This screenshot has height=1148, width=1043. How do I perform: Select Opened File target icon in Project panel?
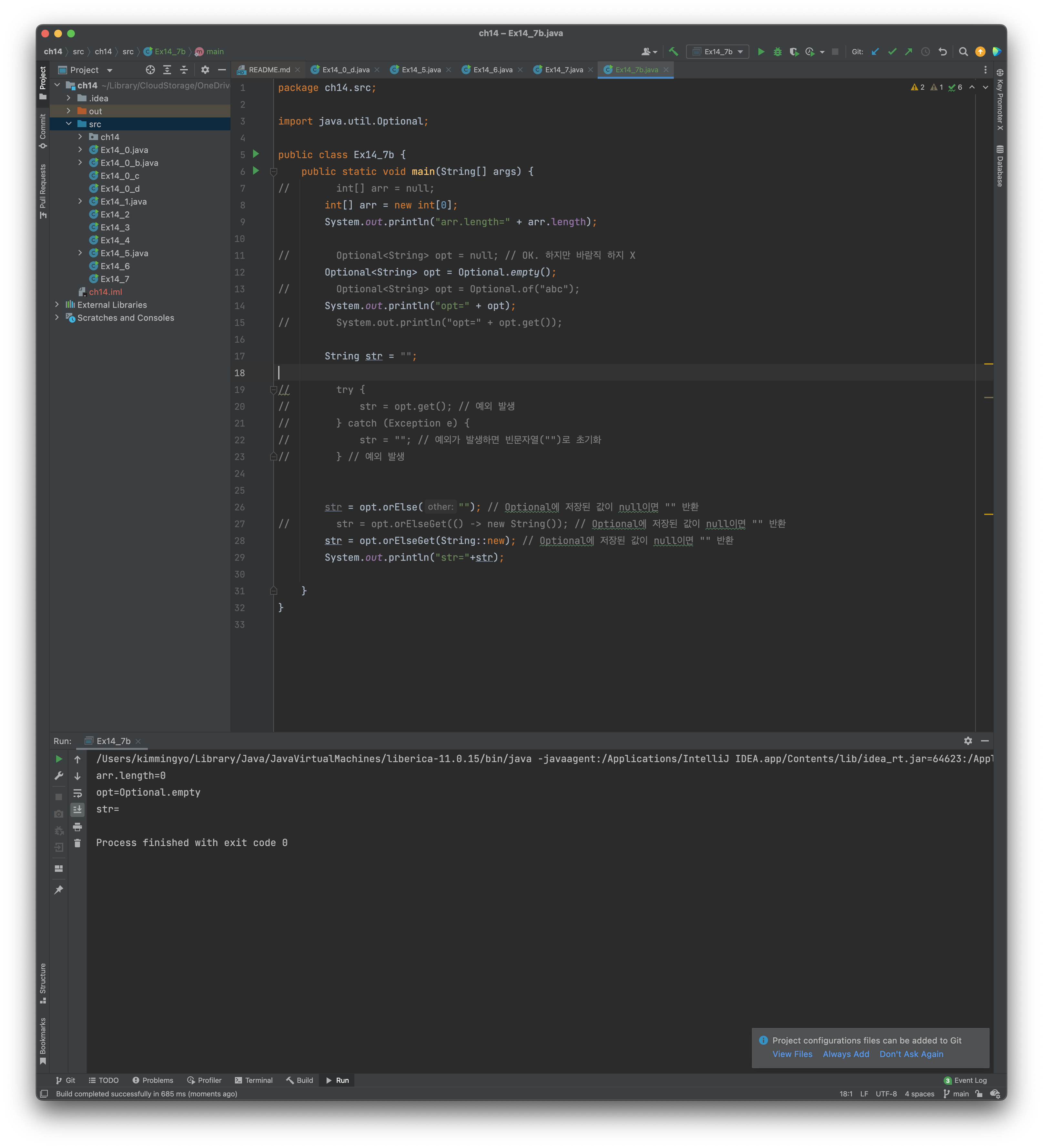150,70
